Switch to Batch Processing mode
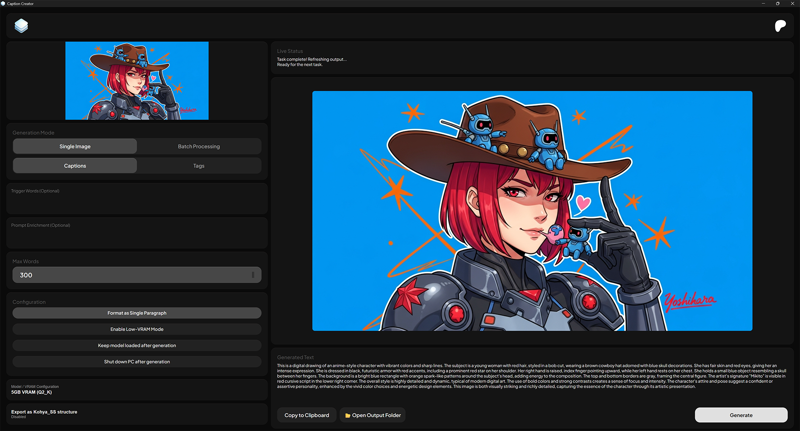 [x=199, y=146]
